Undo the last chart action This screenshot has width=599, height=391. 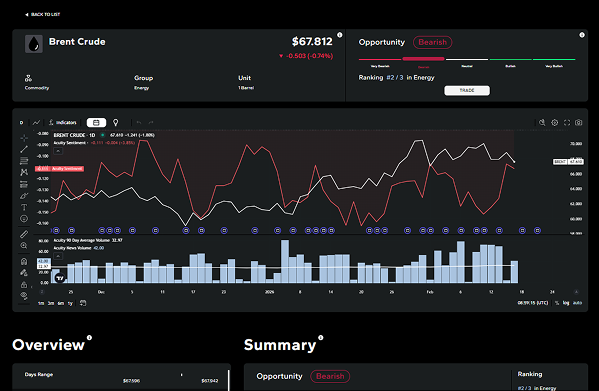click(139, 123)
